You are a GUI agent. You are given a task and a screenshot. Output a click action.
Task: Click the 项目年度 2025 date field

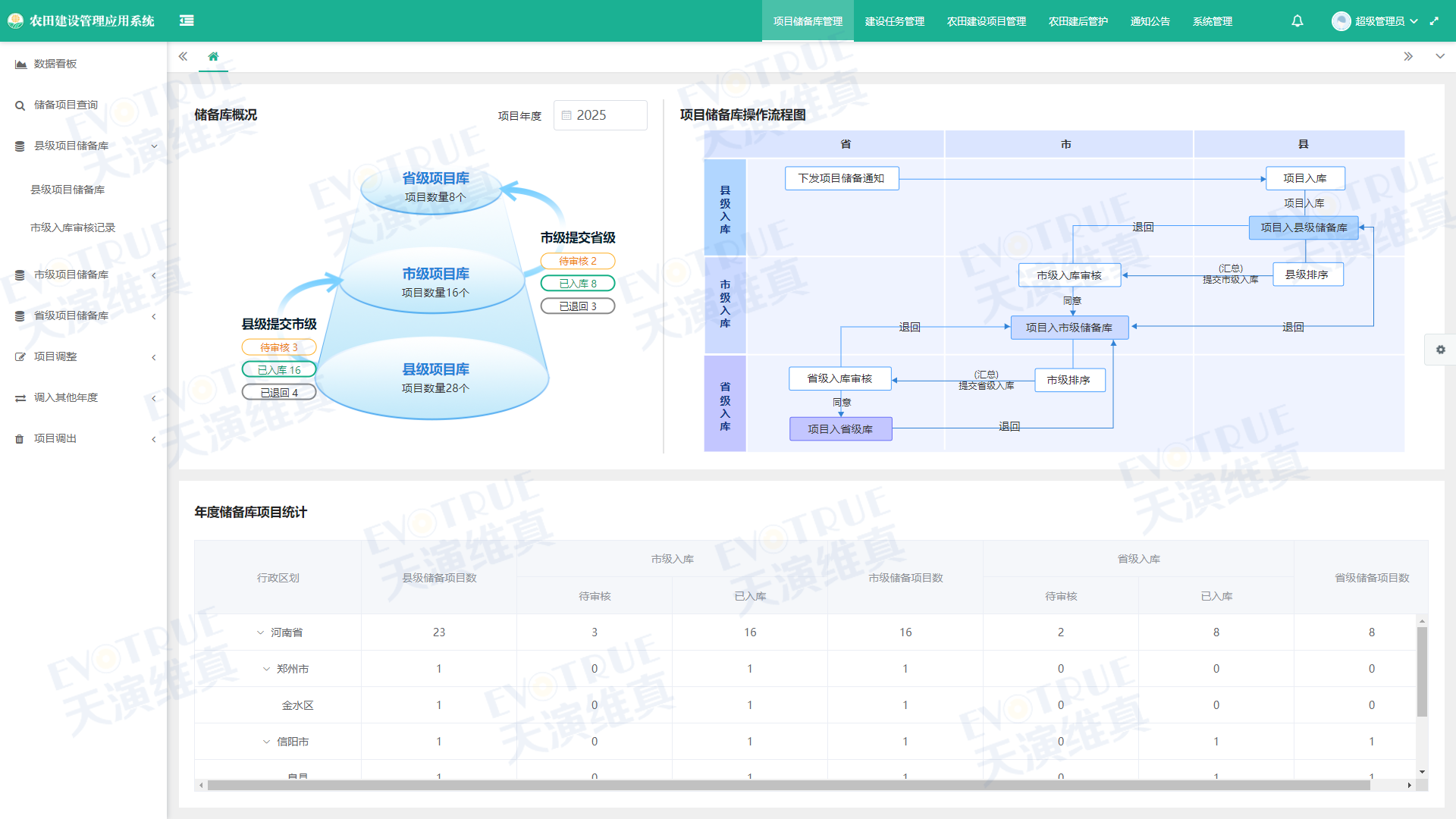600,115
